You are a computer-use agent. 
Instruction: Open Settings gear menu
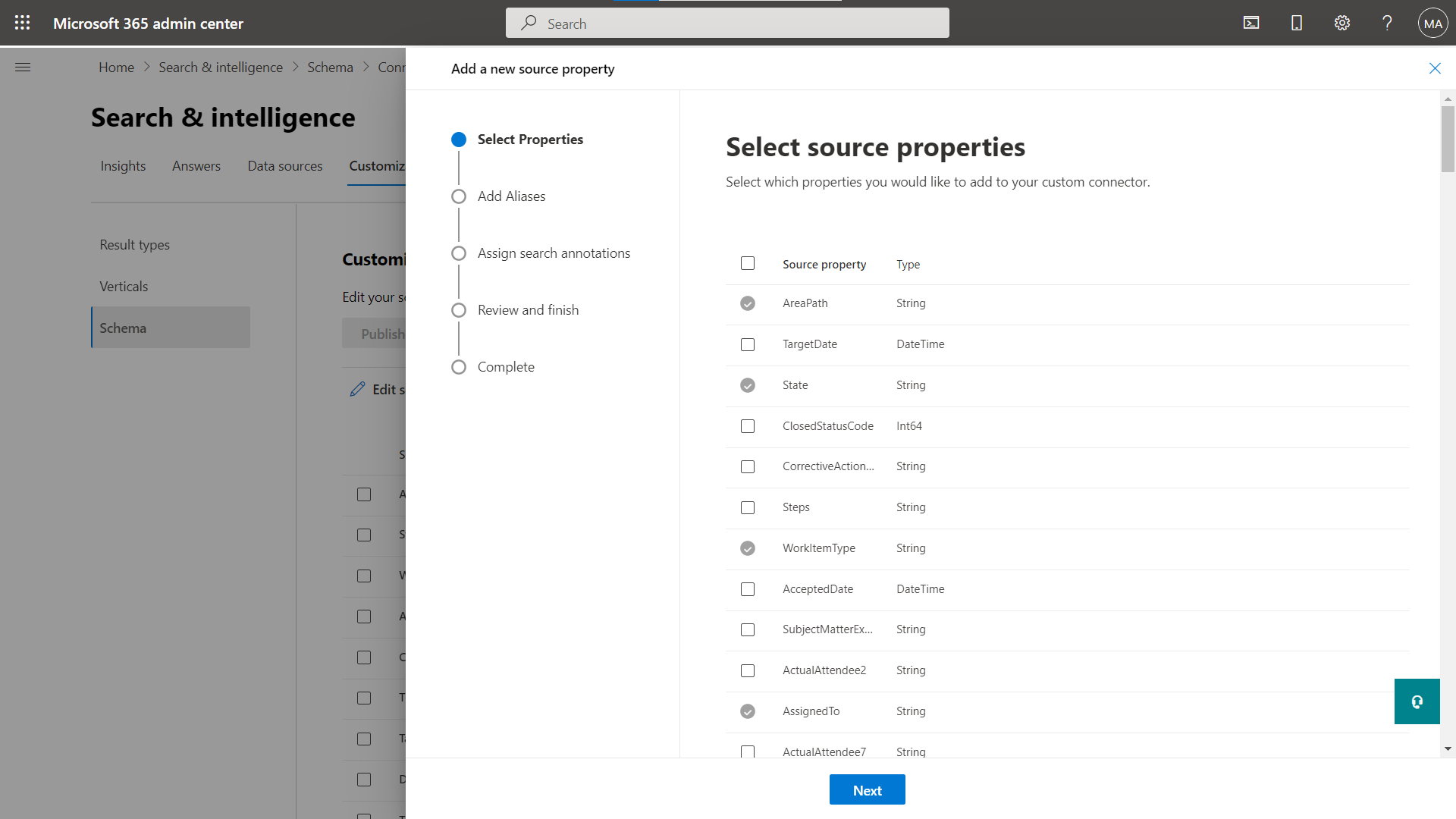(1342, 22)
